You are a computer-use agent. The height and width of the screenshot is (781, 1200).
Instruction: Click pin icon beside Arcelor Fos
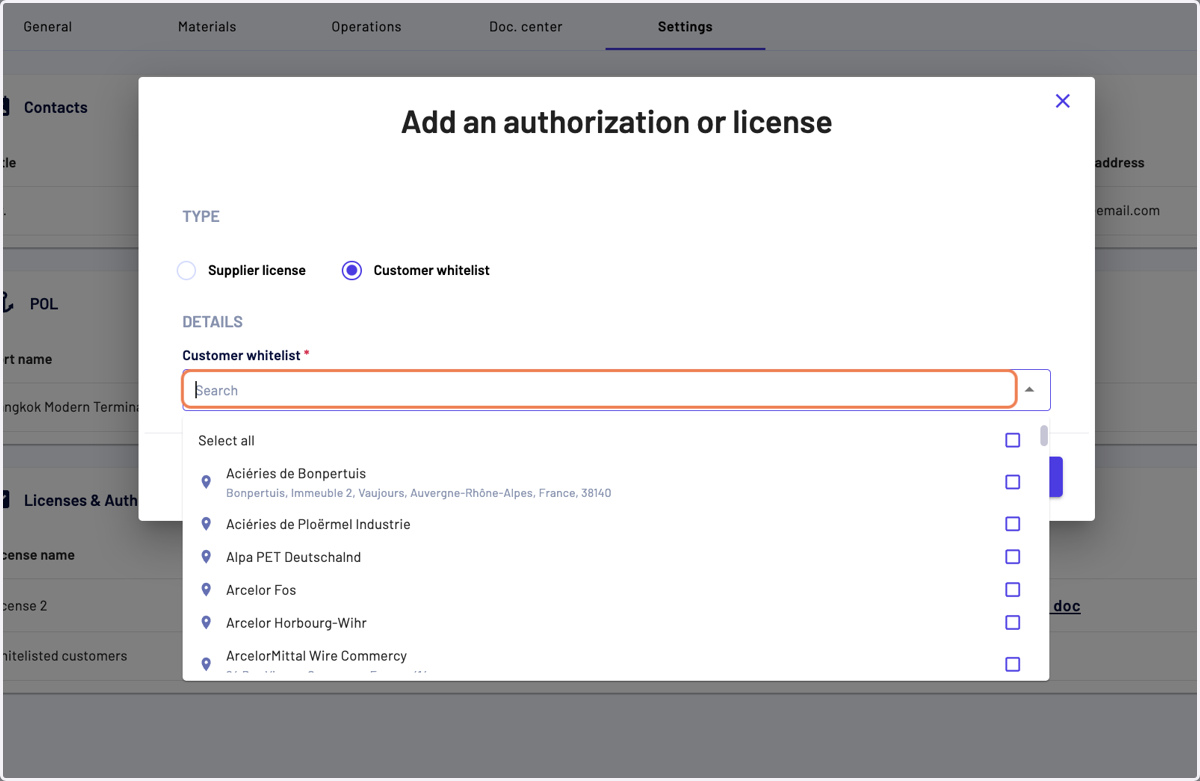pos(206,590)
